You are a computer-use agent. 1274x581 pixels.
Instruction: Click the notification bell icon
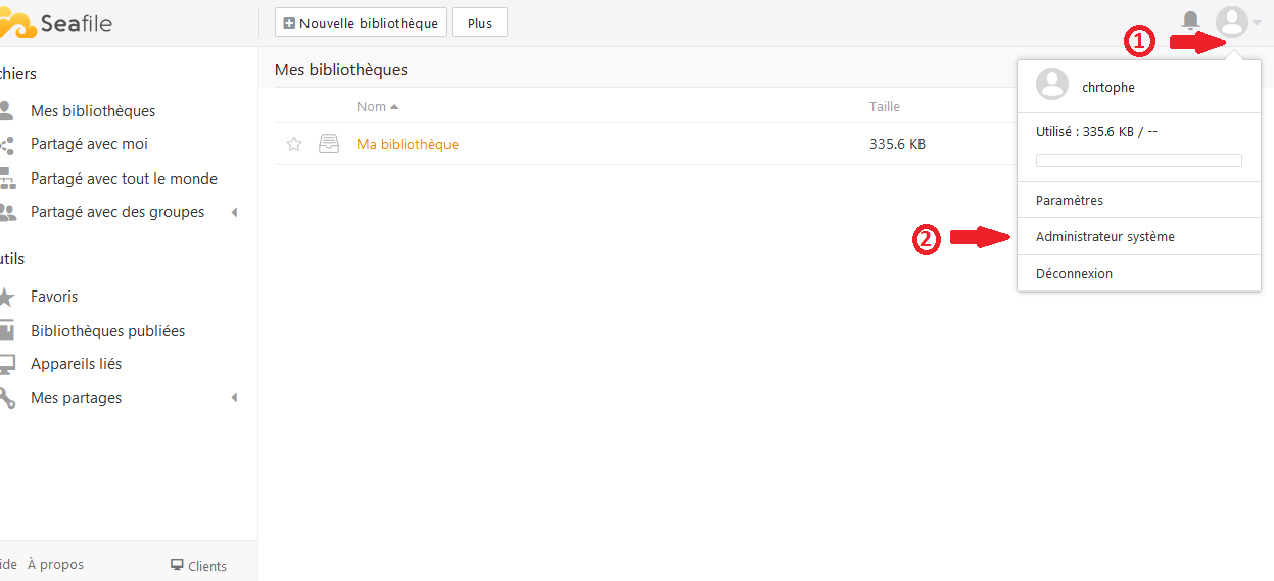tap(1190, 21)
